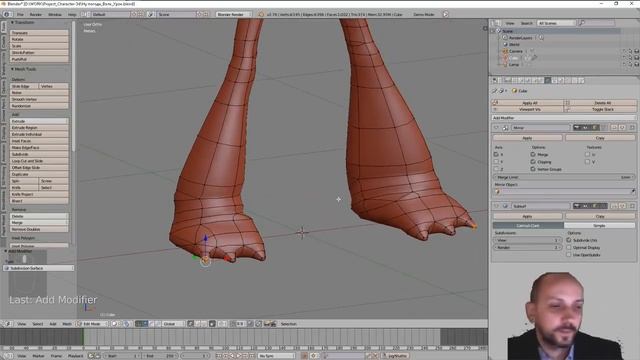
Task: Click the Smooth Vertex button
Action: click(x=39, y=99)
